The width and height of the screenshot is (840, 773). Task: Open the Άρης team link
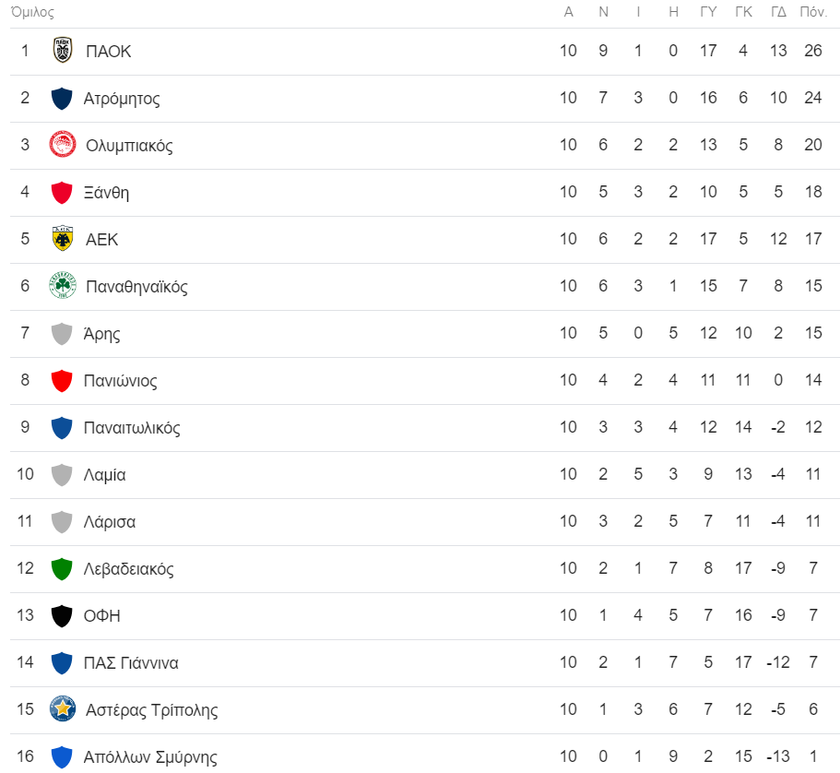point(102,334)
